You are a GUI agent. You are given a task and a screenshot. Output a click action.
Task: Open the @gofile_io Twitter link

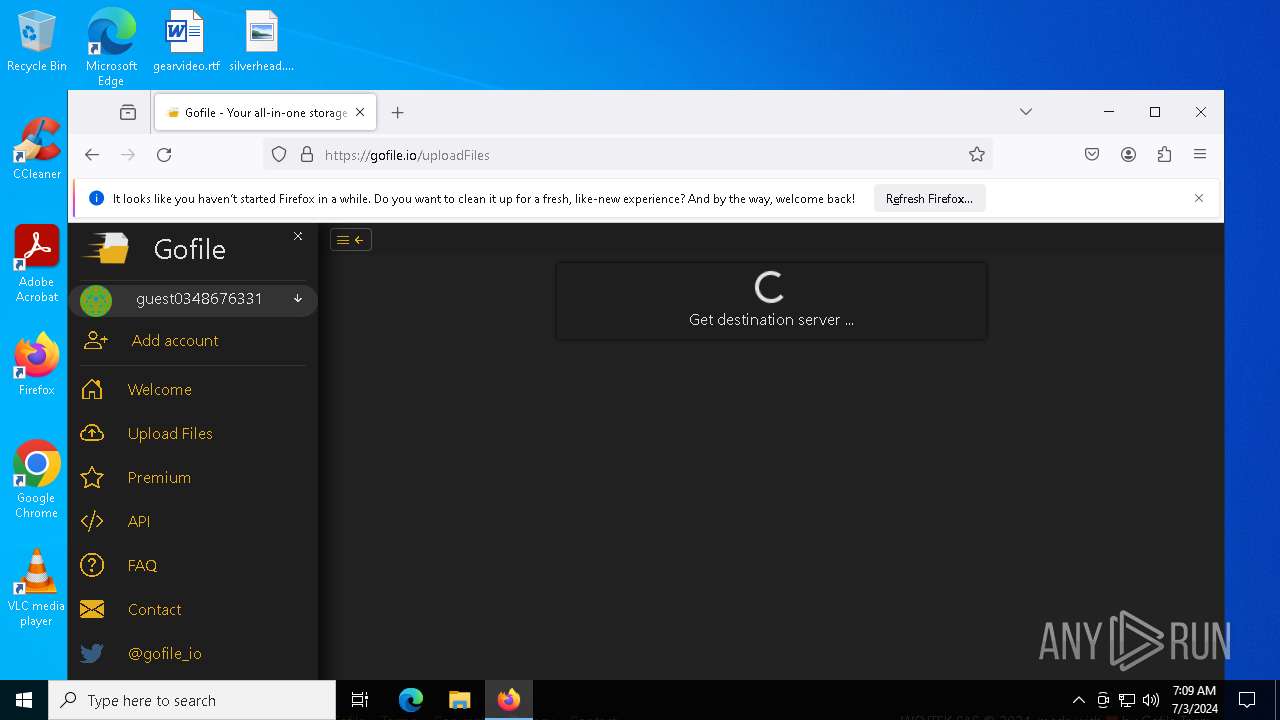(165, 653)
